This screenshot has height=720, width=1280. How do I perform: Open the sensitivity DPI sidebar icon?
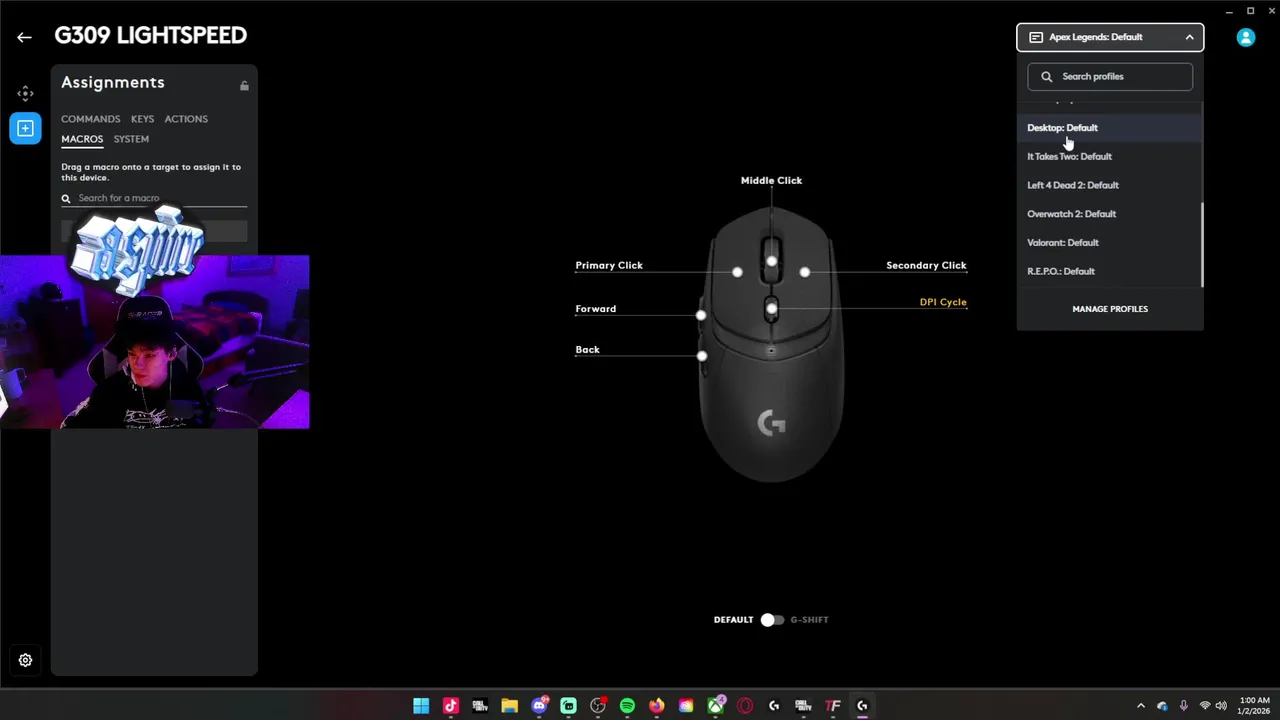click(x=25, y=93)
